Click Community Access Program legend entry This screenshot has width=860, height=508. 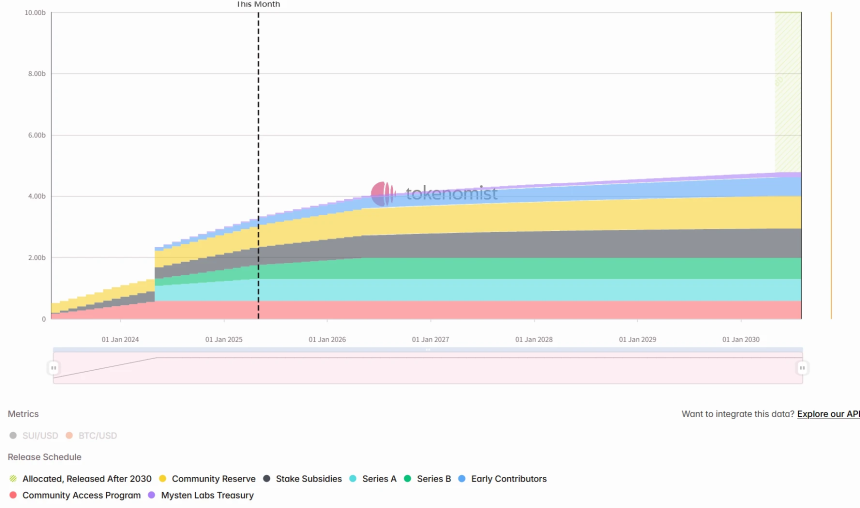click(x=81, y=495)
